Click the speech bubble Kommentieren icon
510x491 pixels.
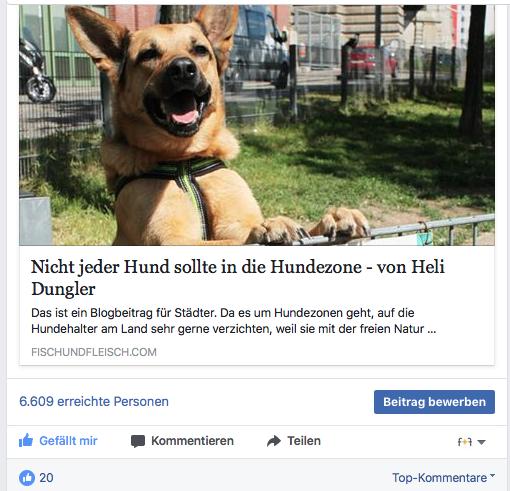click(138, 441)
